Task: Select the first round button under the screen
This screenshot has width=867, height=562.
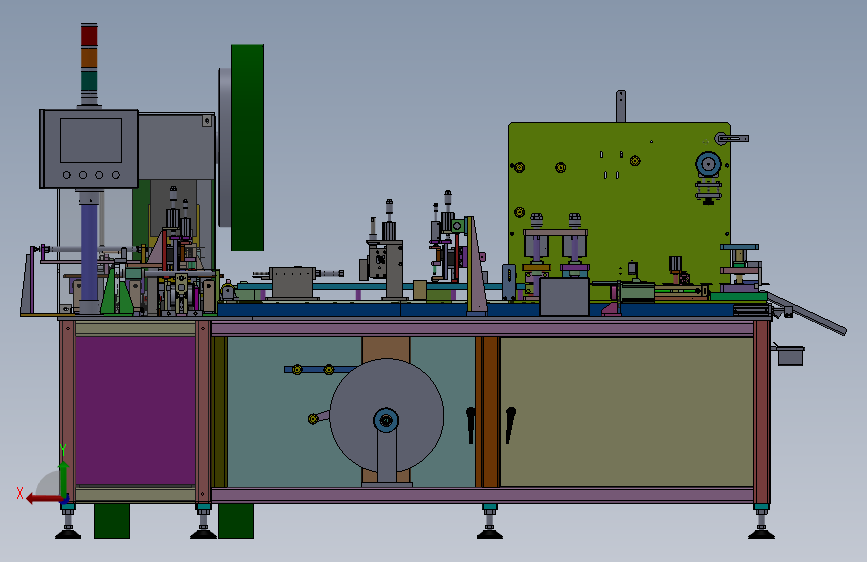Action: pyautogui.click(x=67, y=175)
